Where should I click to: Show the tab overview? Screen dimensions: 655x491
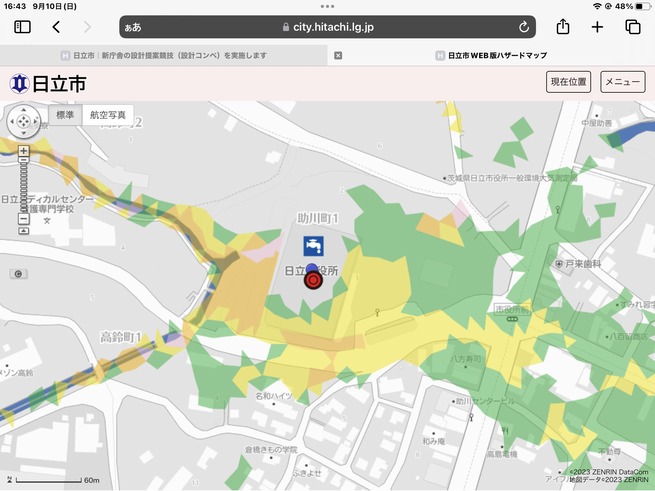632,27
